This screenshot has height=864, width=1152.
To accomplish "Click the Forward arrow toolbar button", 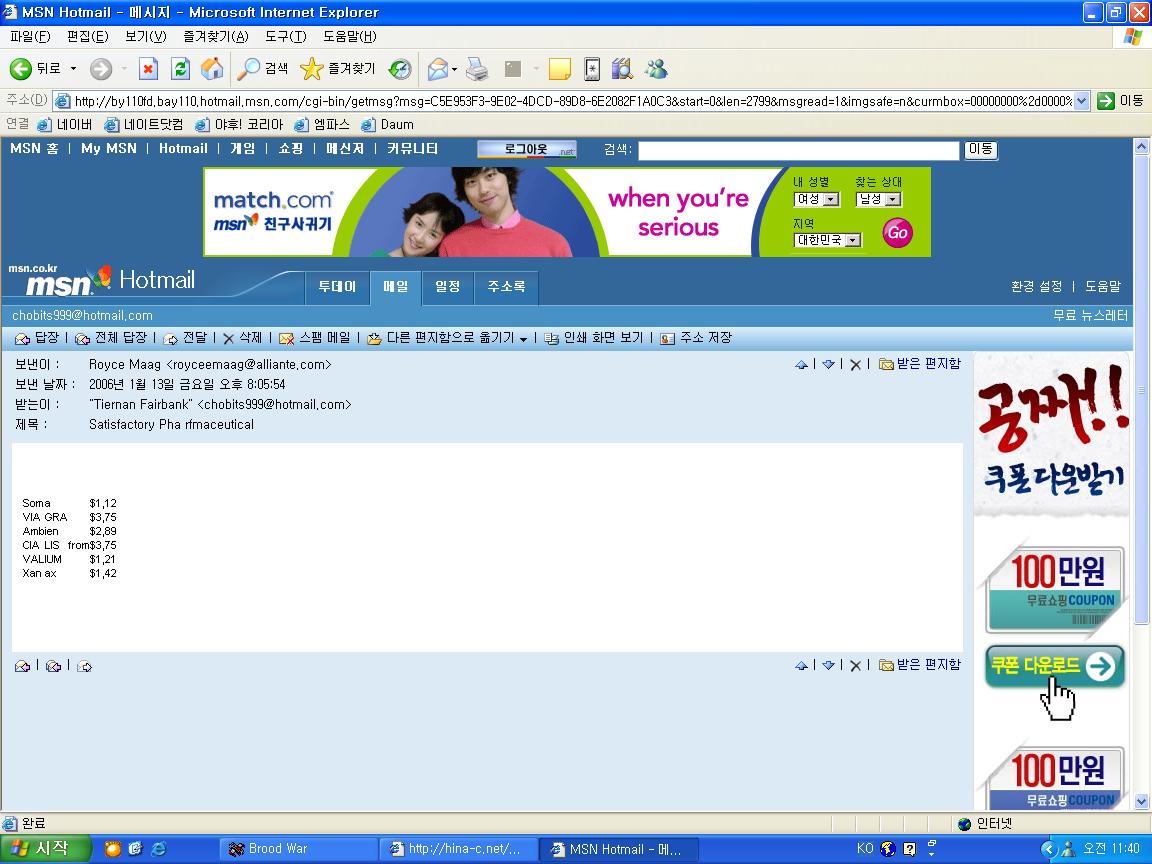I will tap(101, 69).
